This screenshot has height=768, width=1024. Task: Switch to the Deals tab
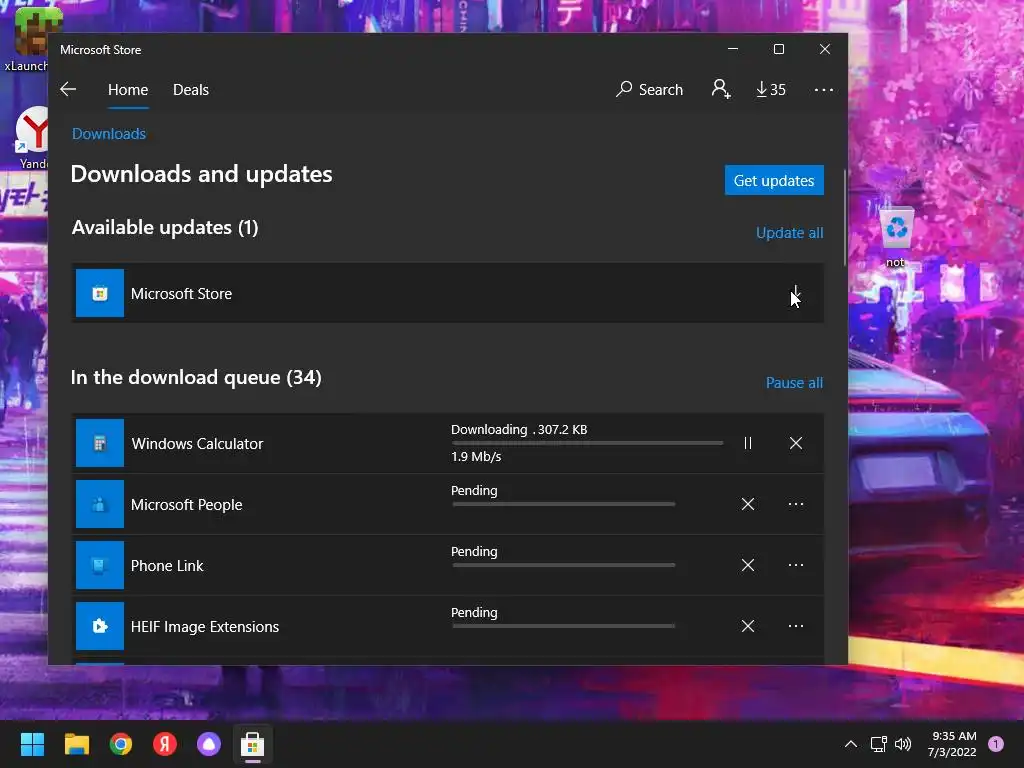coord(191,89)
